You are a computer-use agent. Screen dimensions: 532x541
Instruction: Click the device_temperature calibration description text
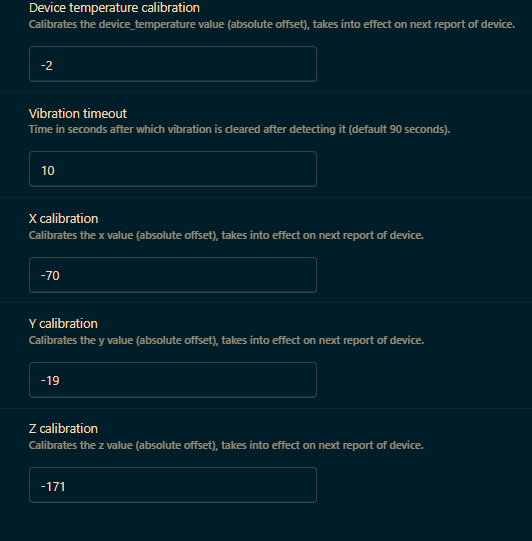(x=272, y=24)
